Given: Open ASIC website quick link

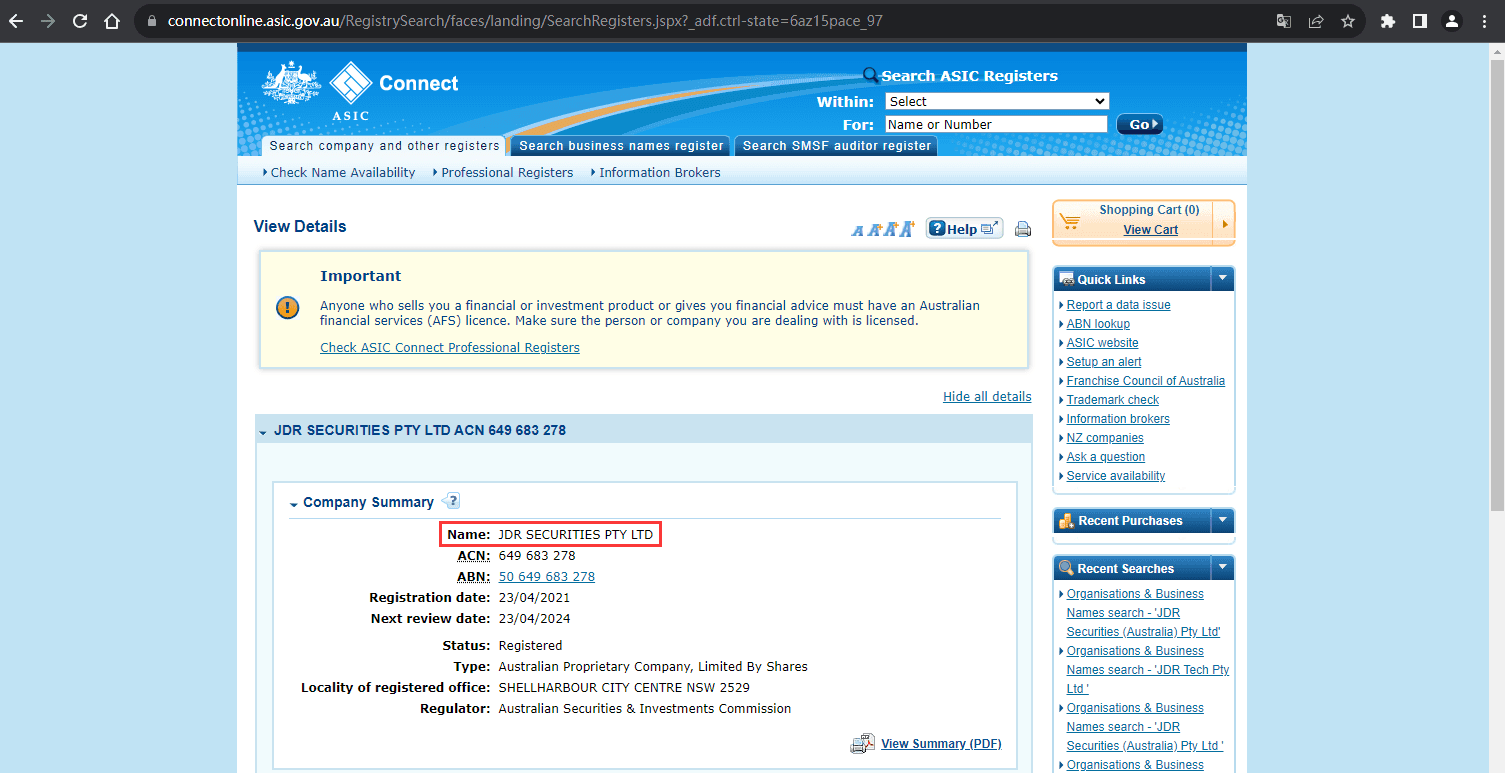Looking at the screenshot, I should click(x=1102, y=343).
